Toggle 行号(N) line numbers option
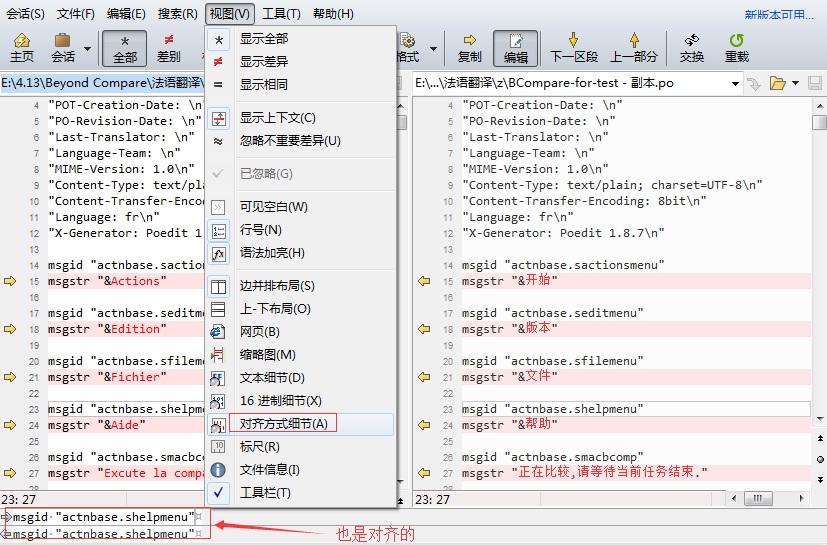This screenshot has width=827, height=545. click(301, 230)
